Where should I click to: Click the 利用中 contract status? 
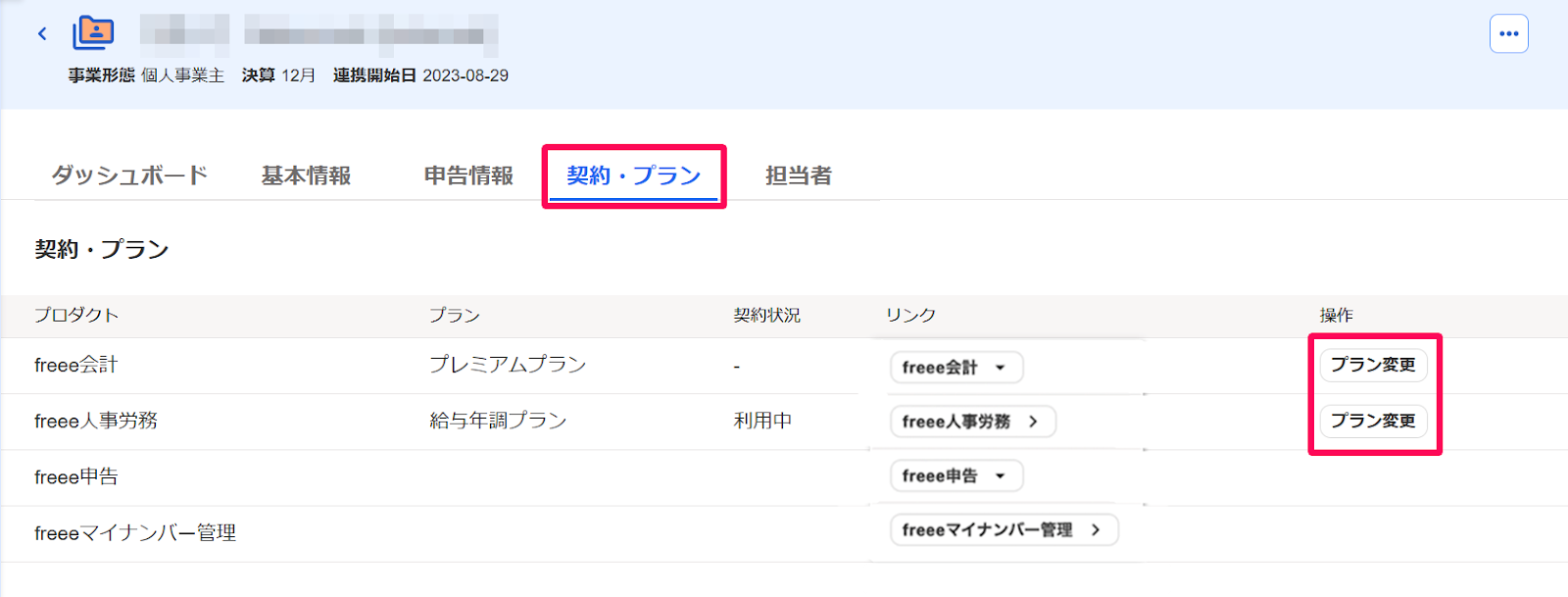[x=762, y=421]
